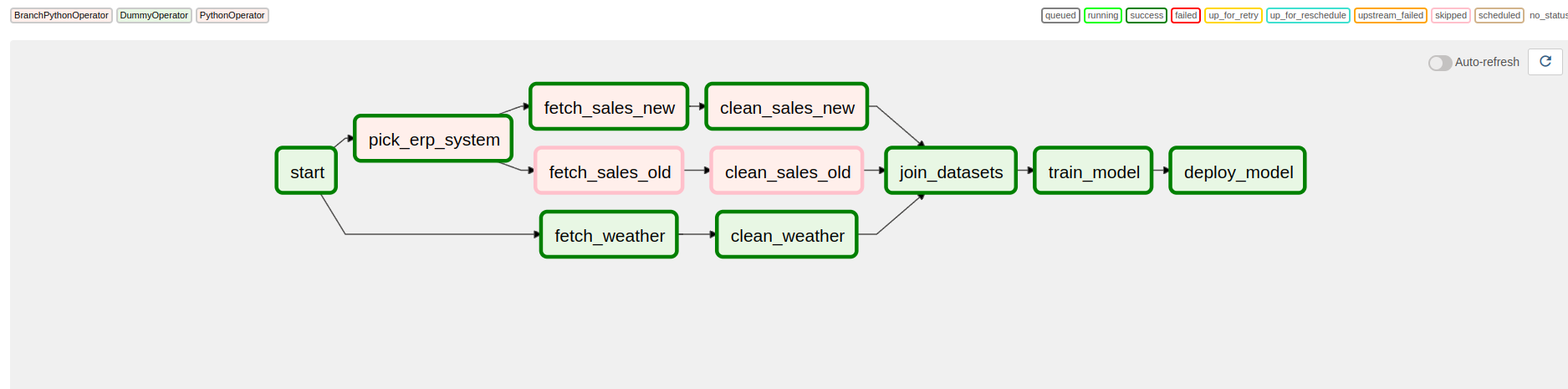
Task: Click the success status legend swatch
Action: click(x=1146, y=15)
